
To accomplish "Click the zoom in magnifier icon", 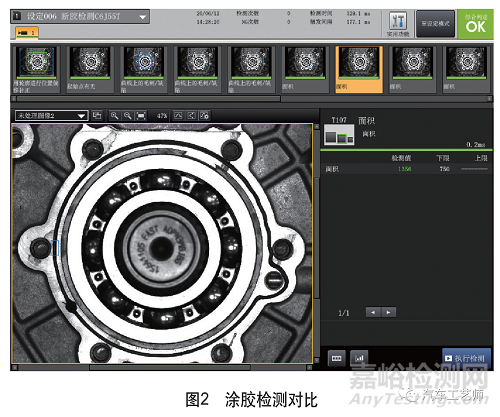I will [114, 116].
